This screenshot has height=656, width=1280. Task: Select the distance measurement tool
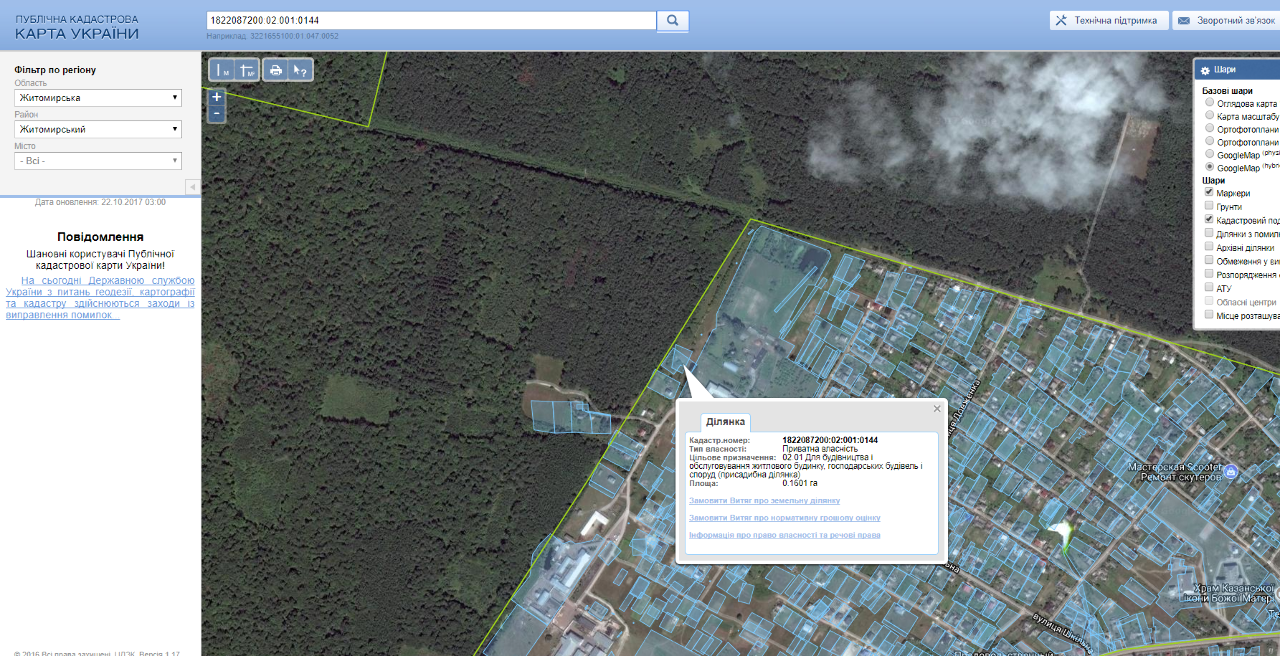pyautogui.click(x=222, y=70)
